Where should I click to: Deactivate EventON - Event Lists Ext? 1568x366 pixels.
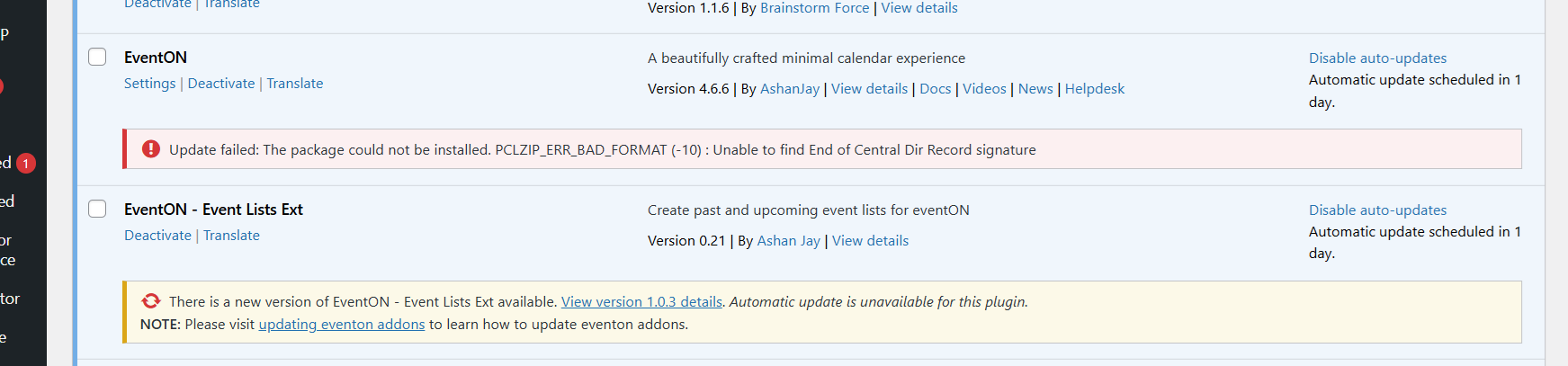(x=157, y=236)
